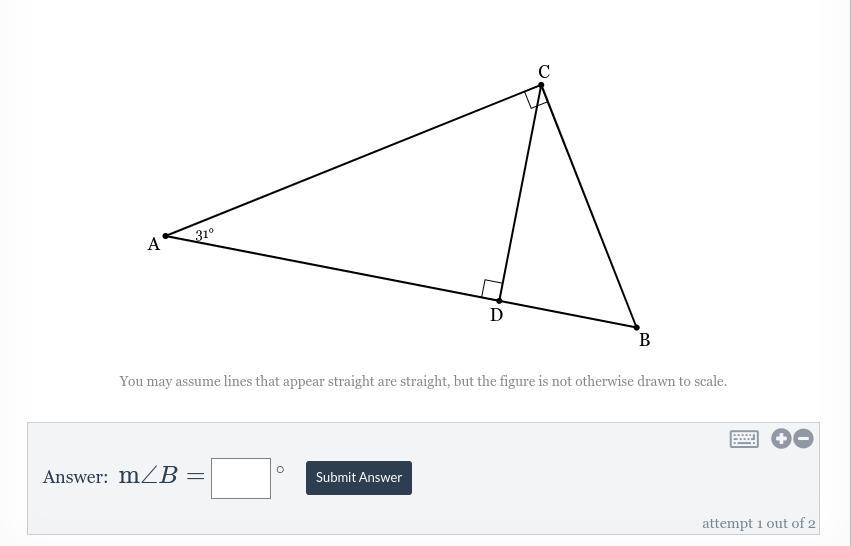Focus the m∠B answer input box

[x=241, y=478]
